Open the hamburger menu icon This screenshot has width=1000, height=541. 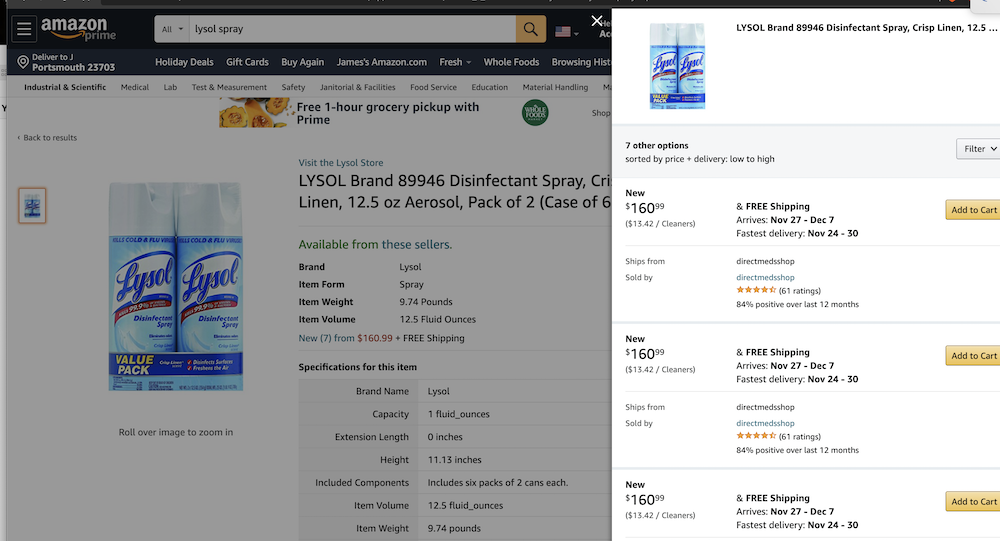pos(25,29)
